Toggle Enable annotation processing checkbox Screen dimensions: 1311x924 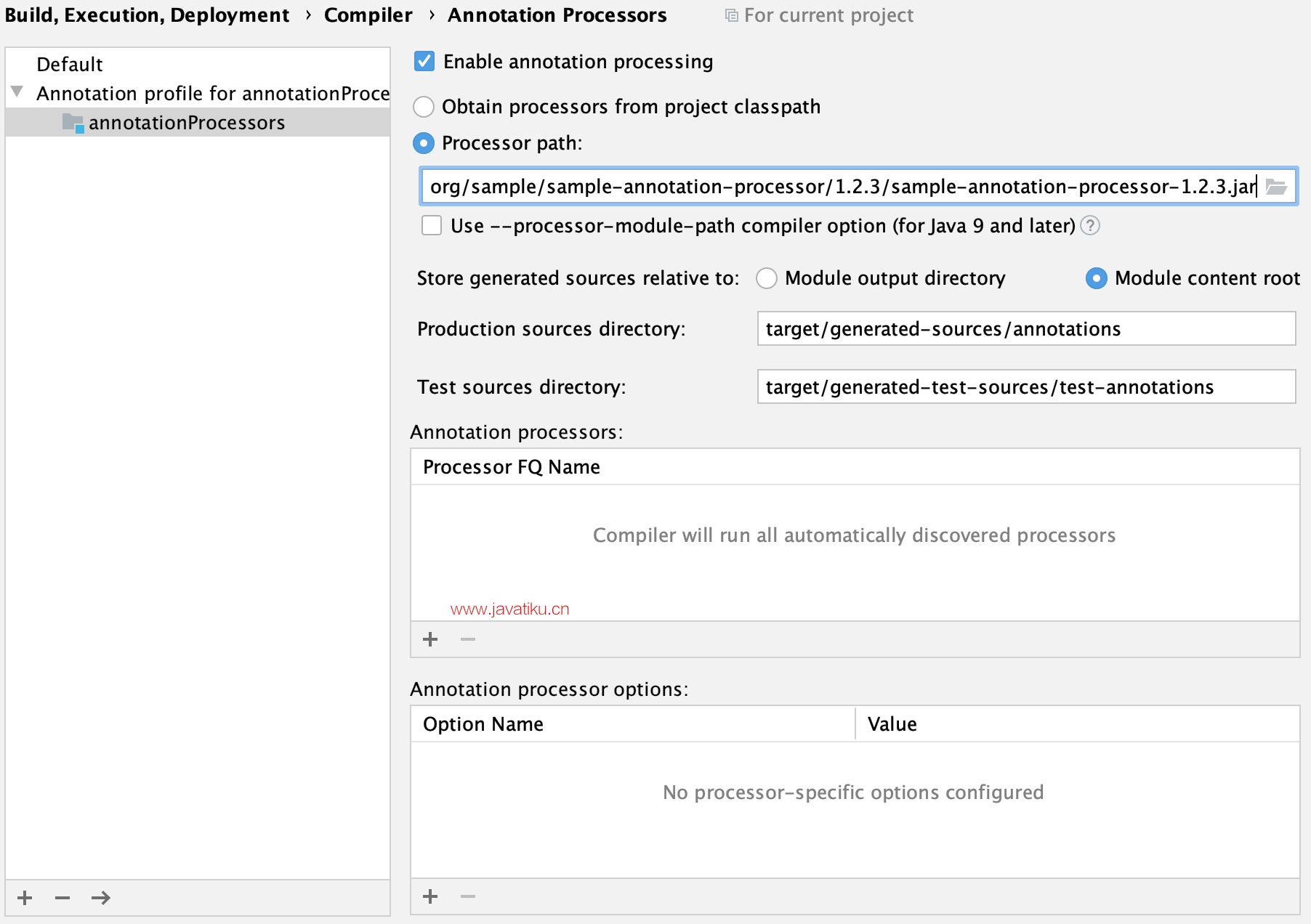coord(424,61)
